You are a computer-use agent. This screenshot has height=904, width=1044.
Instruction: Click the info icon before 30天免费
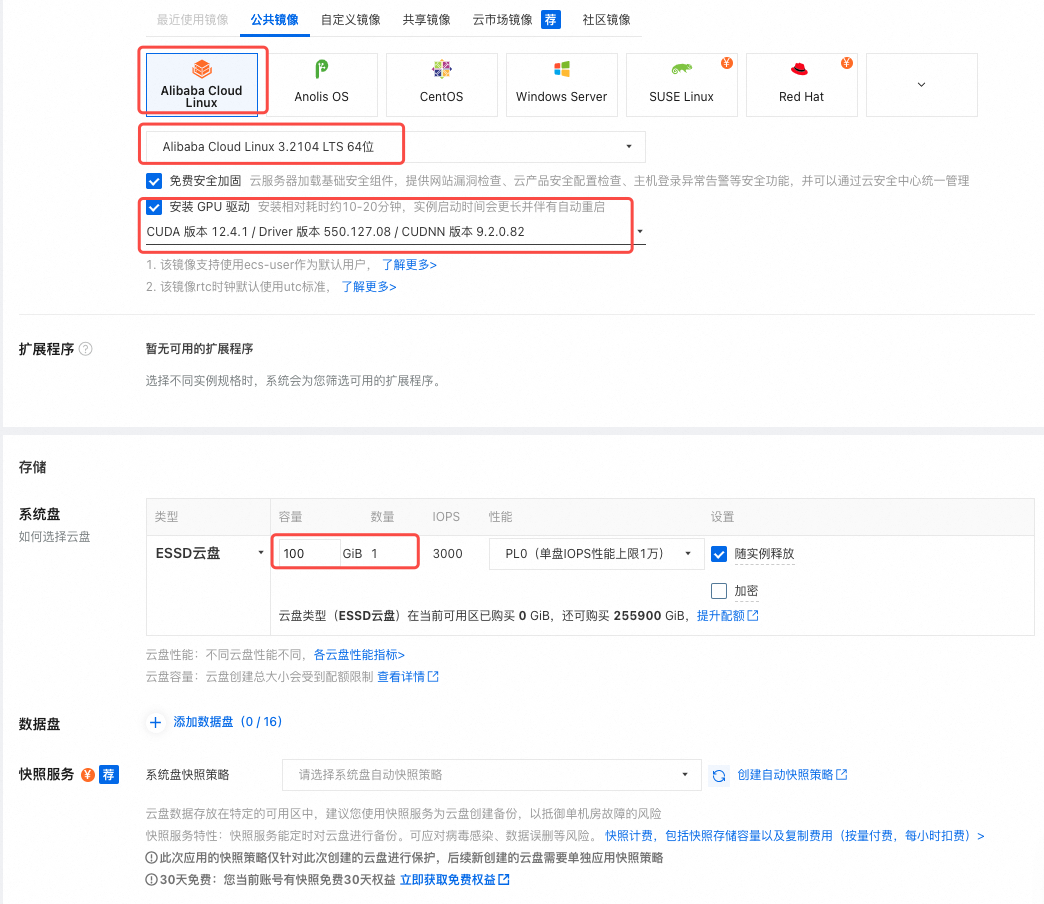(x=152, y=880)
